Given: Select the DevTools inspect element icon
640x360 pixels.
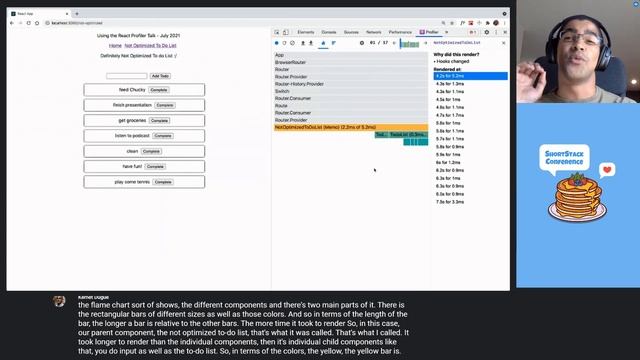Looking at the screenshot, I should [x=277, y=32].
